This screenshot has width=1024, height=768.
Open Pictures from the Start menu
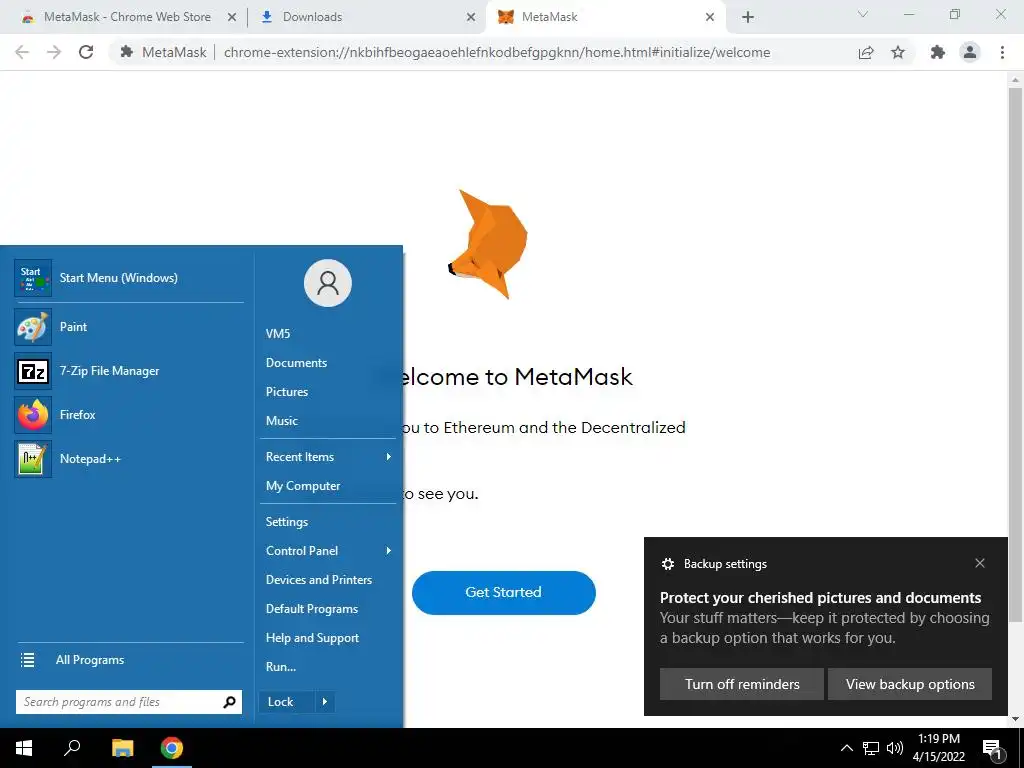pos(287,392)
